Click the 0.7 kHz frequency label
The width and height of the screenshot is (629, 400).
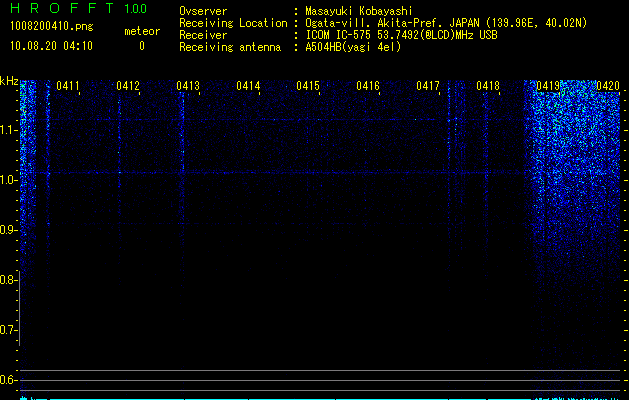(8, 330)
